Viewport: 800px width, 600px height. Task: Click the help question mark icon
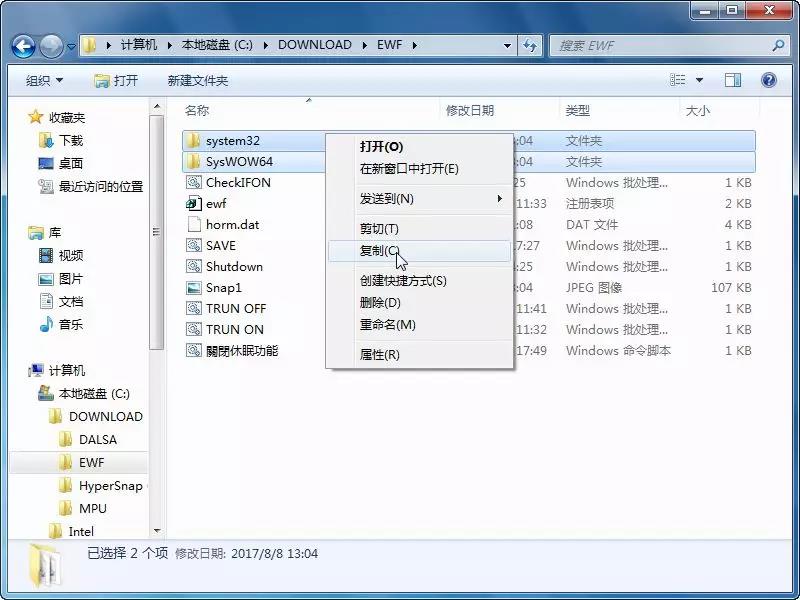click(x=768, y=80)
